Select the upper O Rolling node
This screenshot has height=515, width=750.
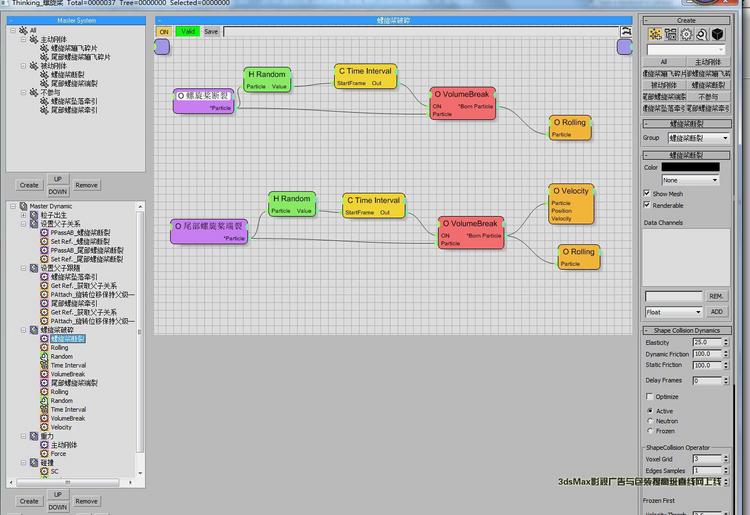pos(571,127)
